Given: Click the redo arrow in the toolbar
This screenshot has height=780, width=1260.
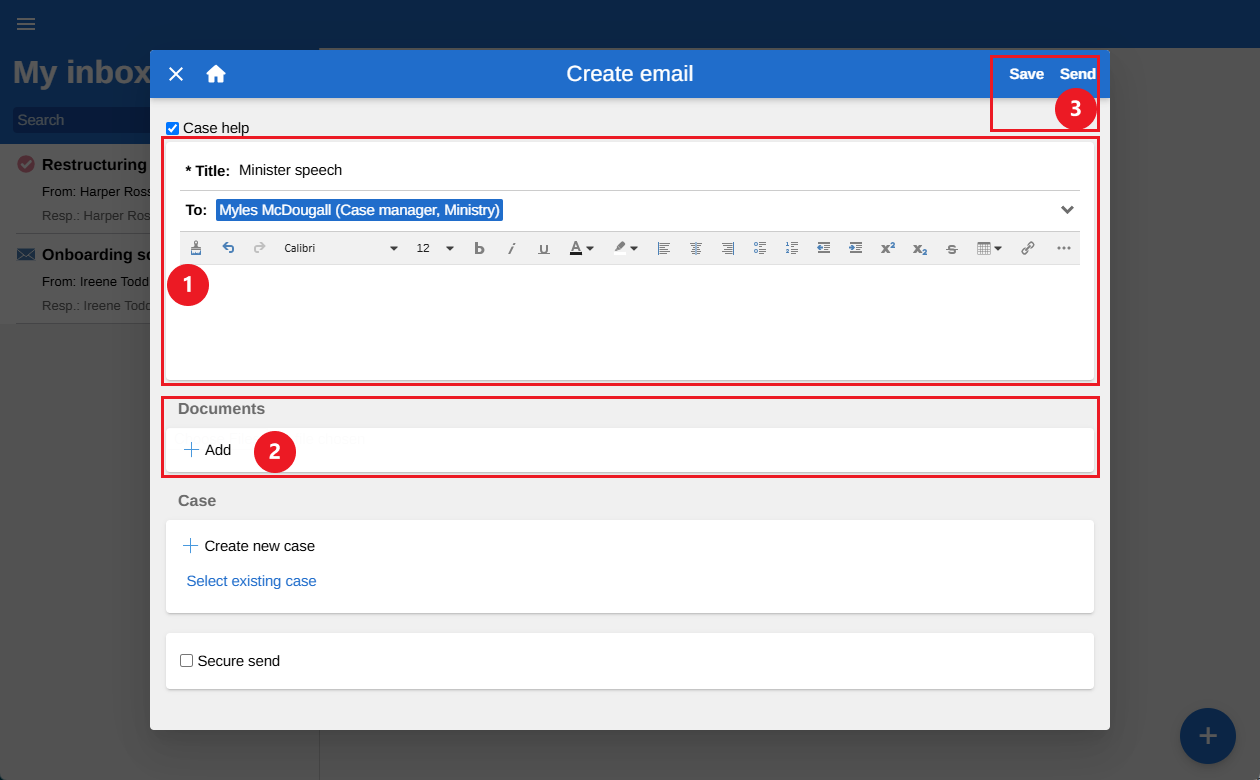Looking at the screenshot, I should (260, 248).
